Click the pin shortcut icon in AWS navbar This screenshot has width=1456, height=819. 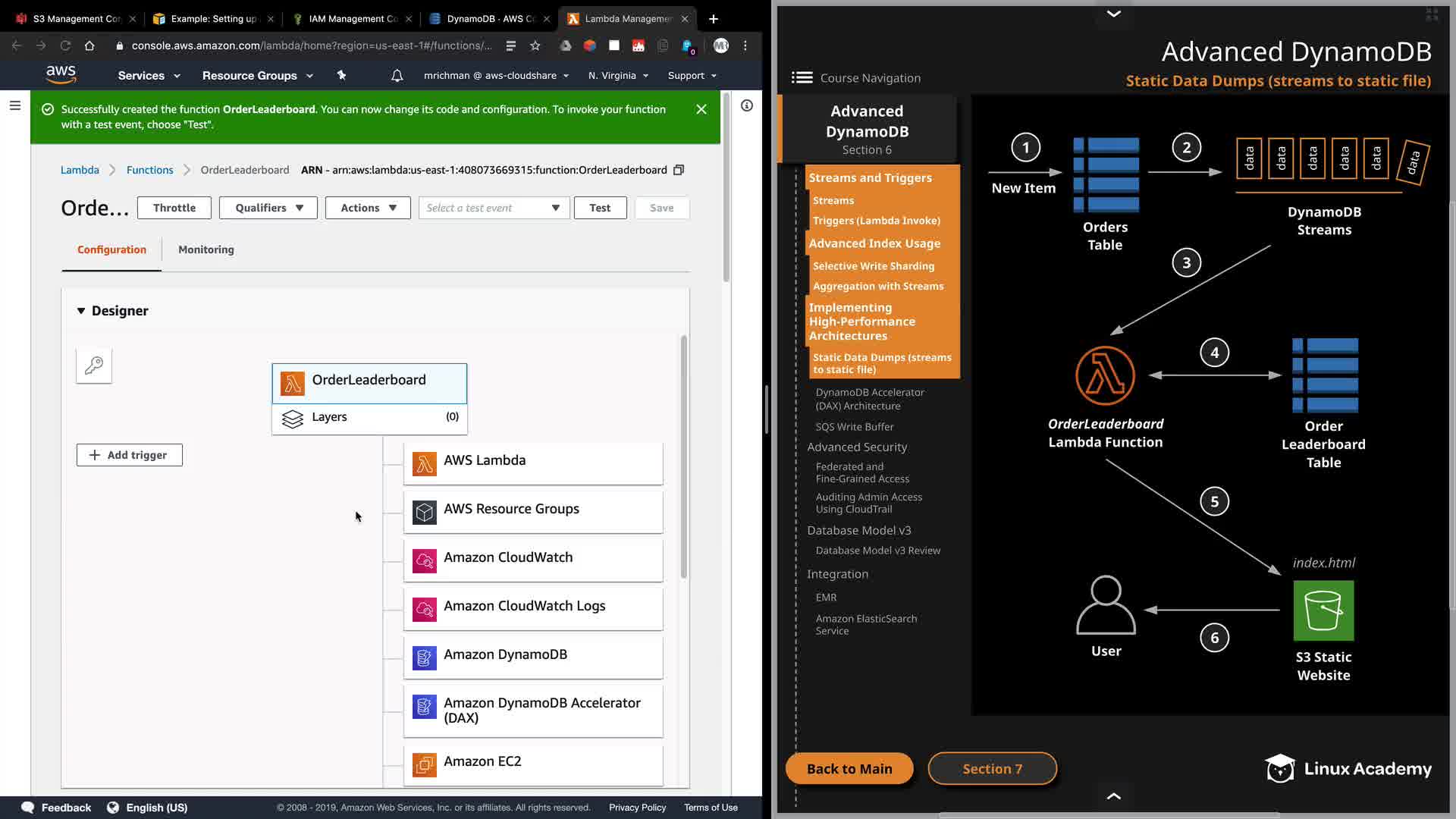coord(341,76)
